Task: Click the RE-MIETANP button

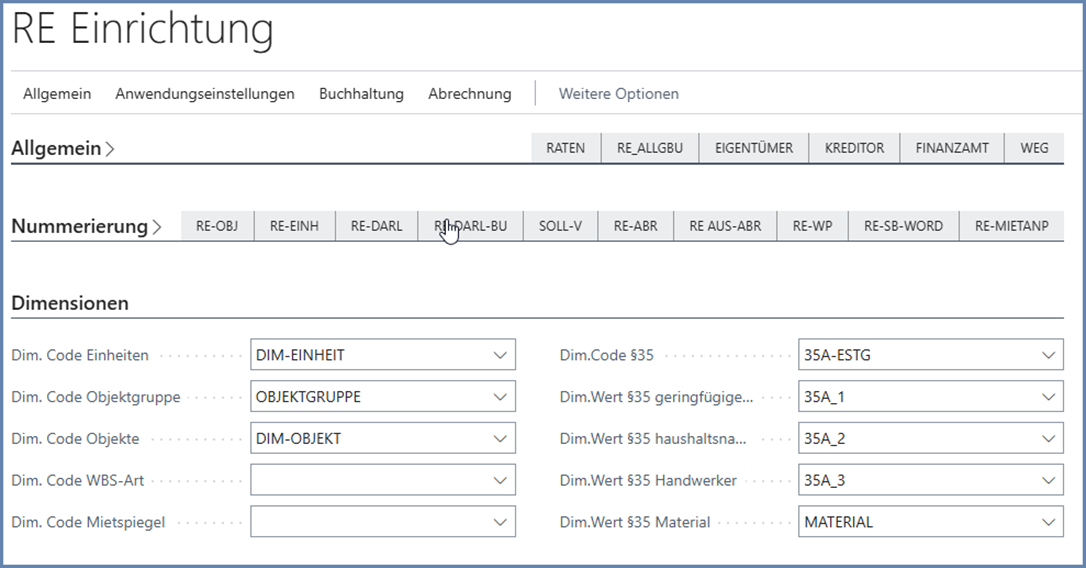Action: [x=1011, y=226]
